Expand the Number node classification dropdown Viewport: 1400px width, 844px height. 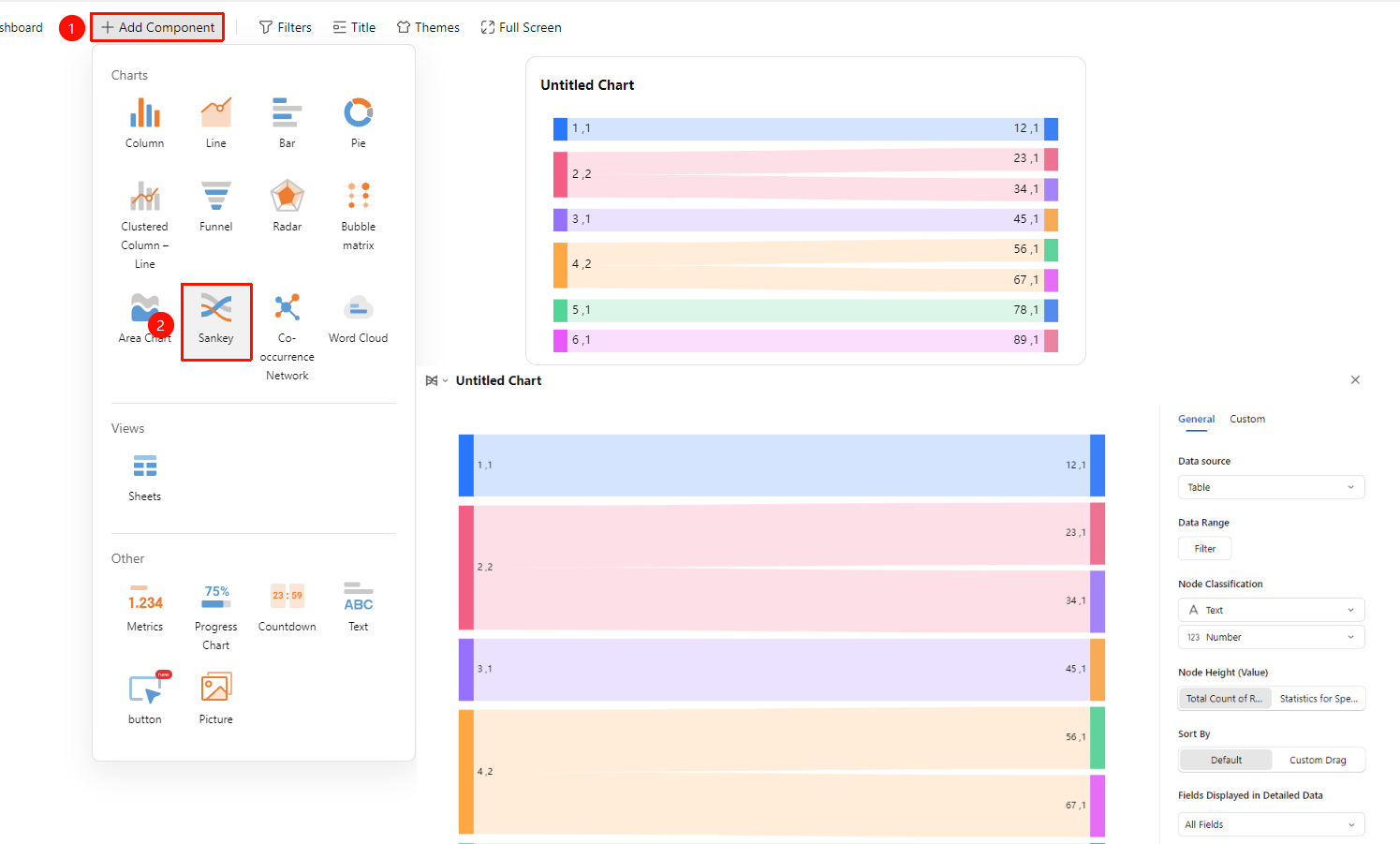click(1271, 637)
